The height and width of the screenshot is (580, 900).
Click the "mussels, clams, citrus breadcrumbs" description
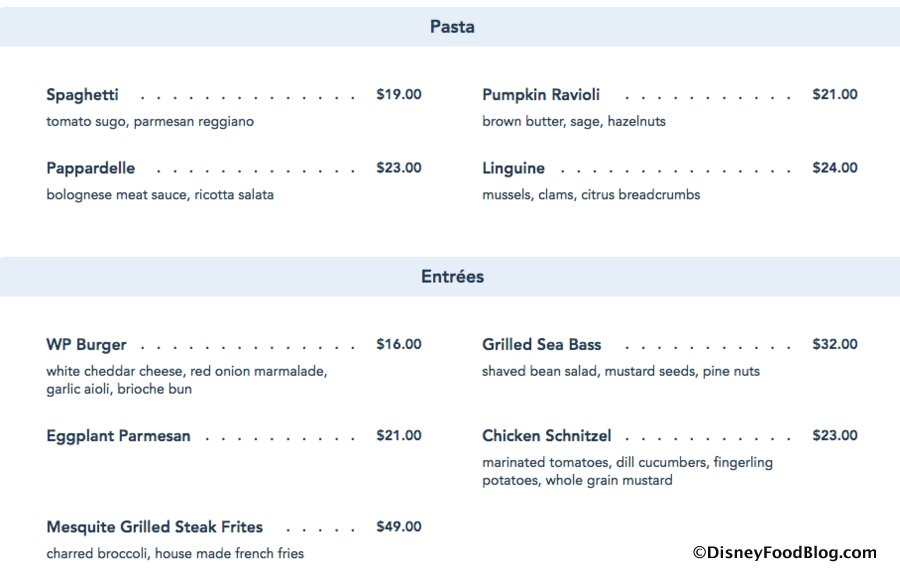point(591,195)
